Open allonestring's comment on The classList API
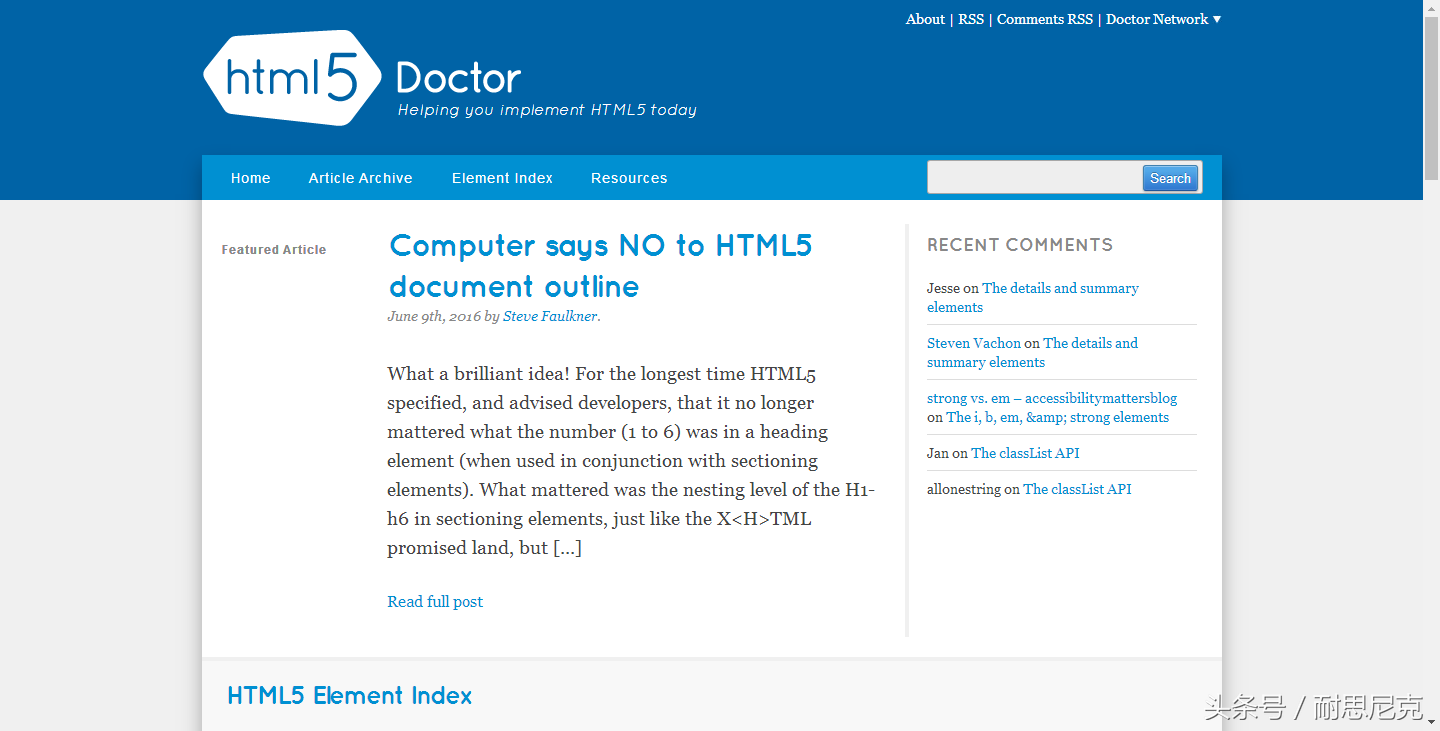Image resolution: width=1440 pixels, height=731 pixels. pos(1077,489)
